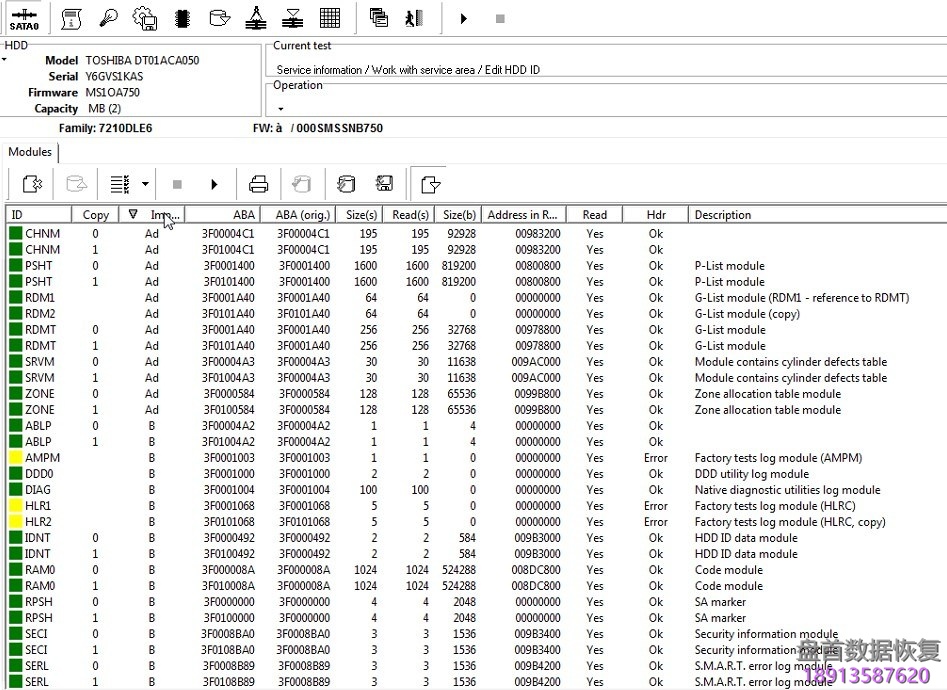Sort table by the ABA column header

coord(244,215)
